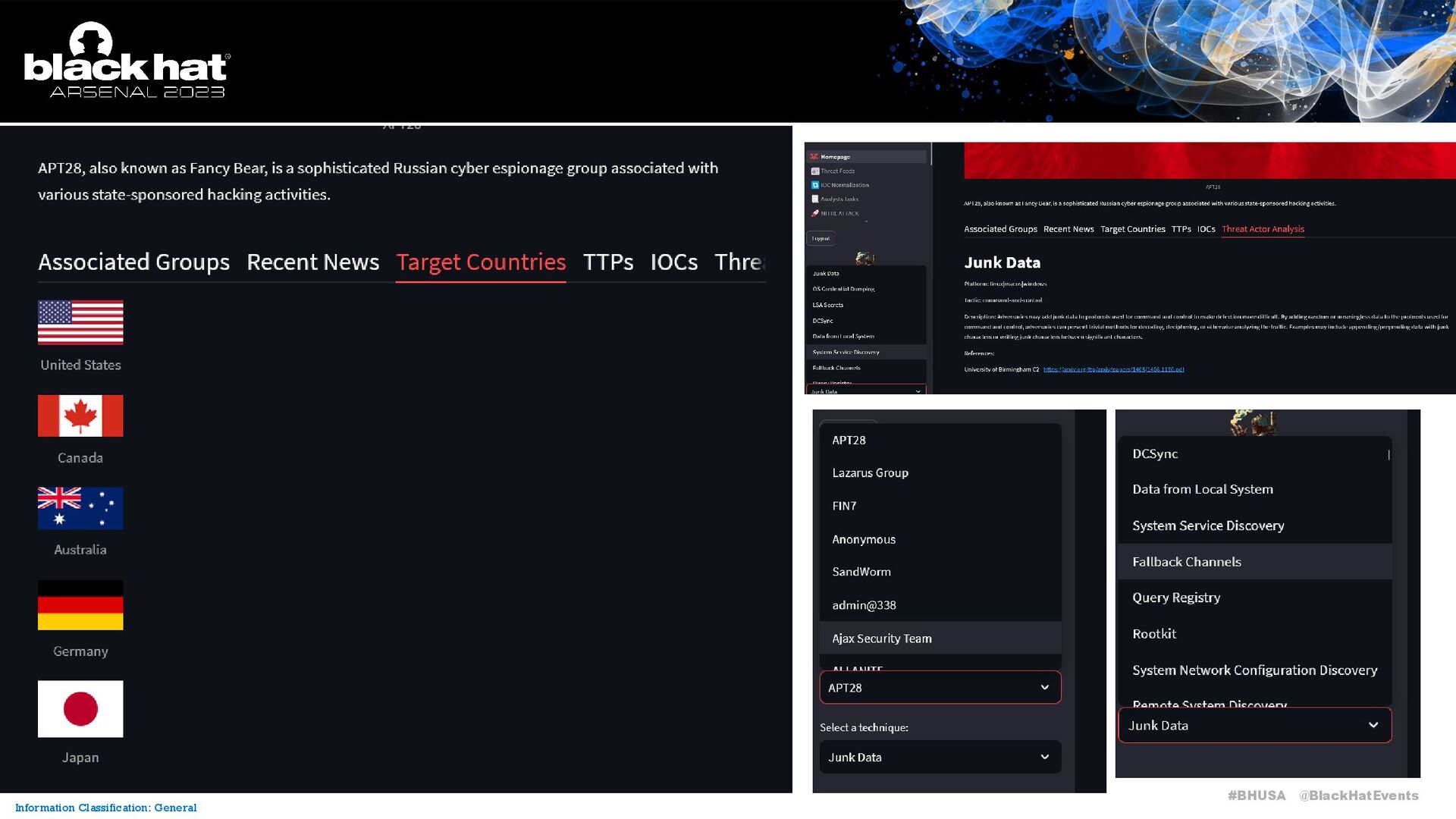
Task: Pick Query Registry technique option
Action: coord(1255,598)
